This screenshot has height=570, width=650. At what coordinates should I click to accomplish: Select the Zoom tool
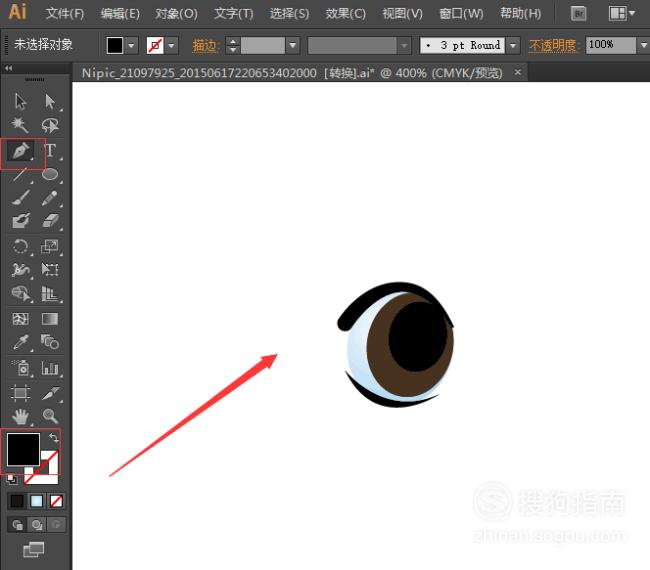coord(50,416)
